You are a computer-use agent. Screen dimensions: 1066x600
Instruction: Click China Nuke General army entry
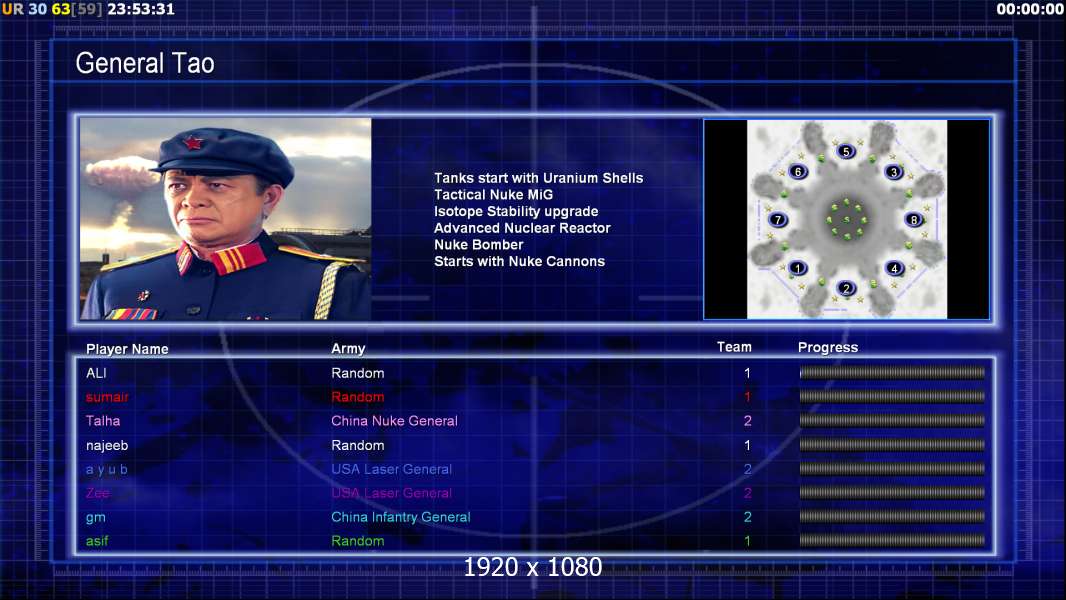point(394,421)
